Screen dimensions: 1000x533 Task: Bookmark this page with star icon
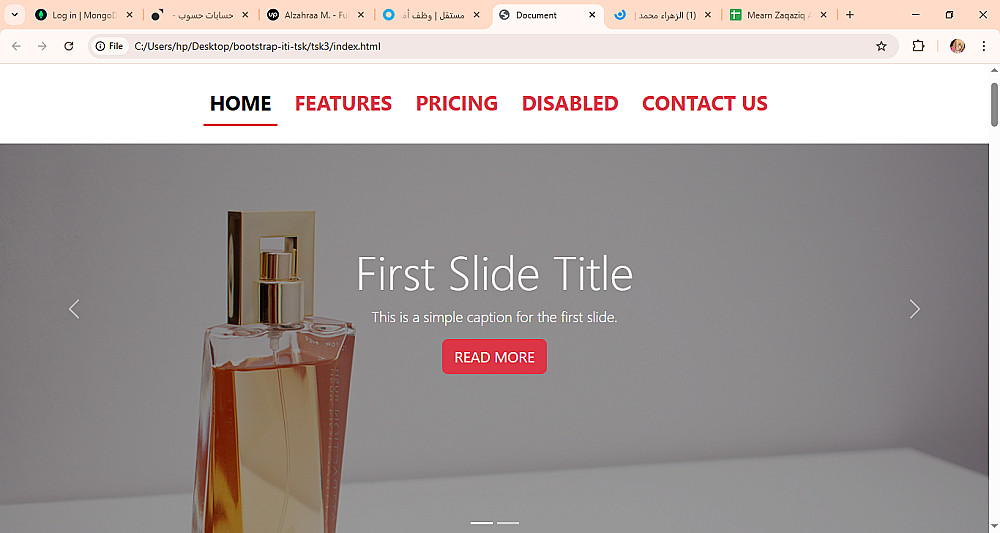pyautogui.click(x=881, y=46)
